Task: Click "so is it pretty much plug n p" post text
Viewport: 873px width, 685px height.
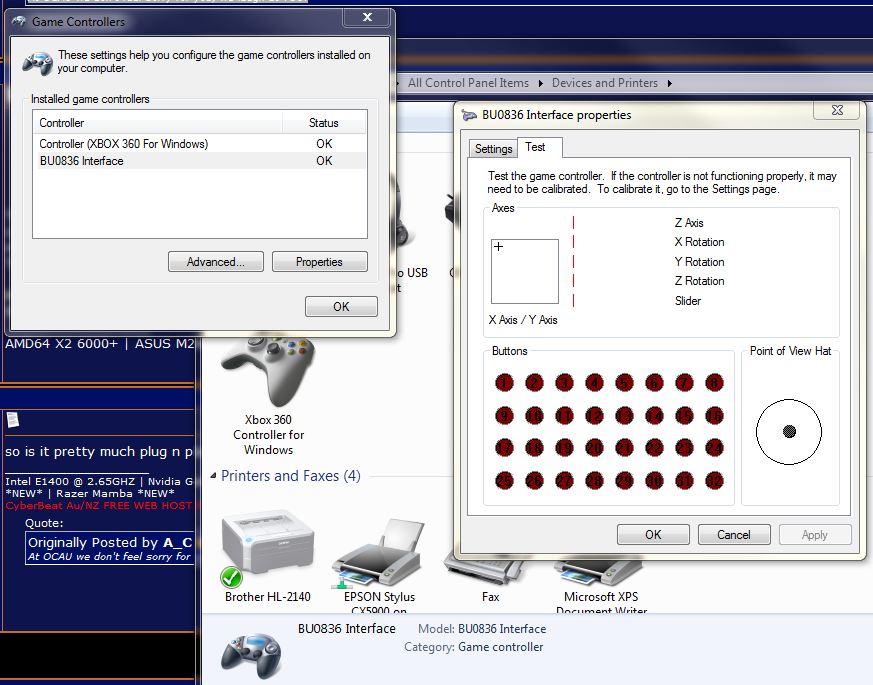Action: [99, 452]
